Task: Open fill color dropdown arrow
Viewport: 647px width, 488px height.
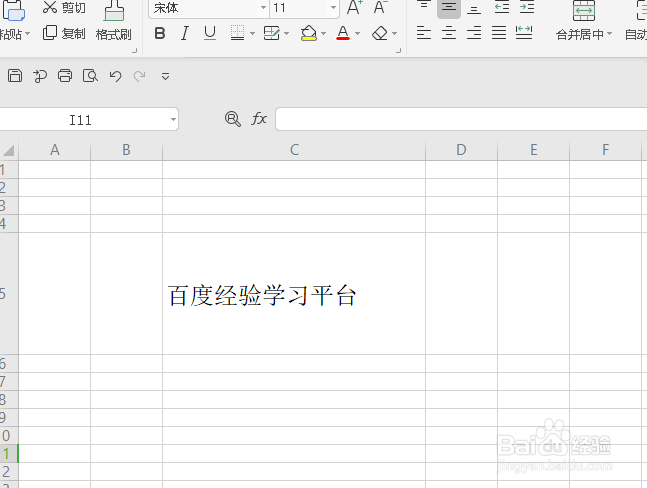Action: click(323, 33)
